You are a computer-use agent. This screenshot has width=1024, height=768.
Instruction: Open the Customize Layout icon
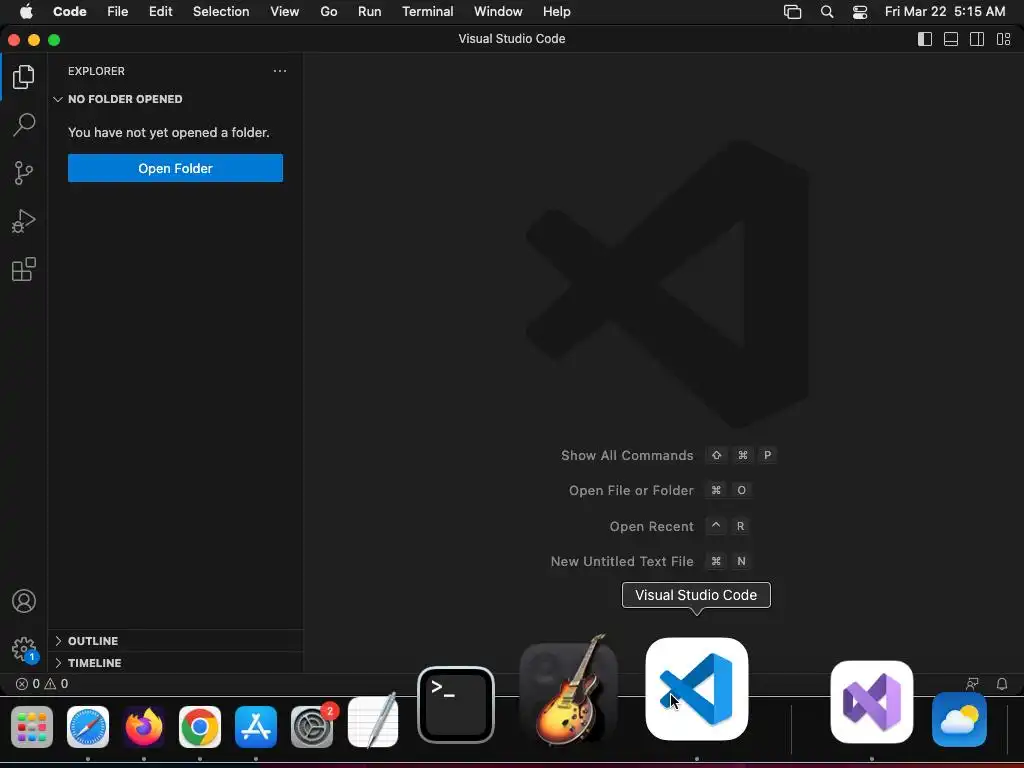click(1004, 39)
